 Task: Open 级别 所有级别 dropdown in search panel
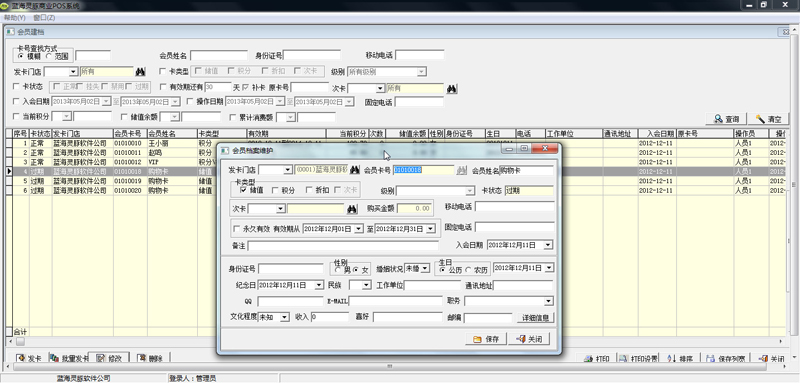click(421, 72)
